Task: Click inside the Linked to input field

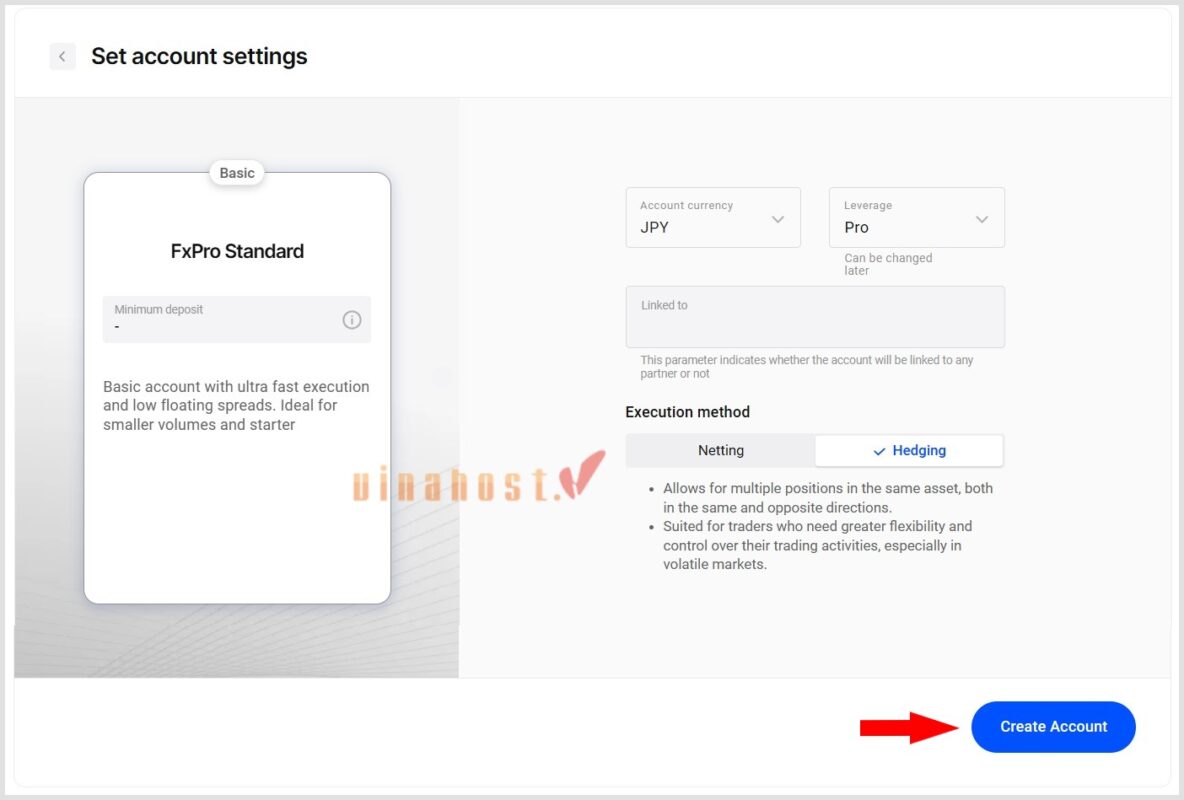Action: pyautogui.click(x=814, y=316)
